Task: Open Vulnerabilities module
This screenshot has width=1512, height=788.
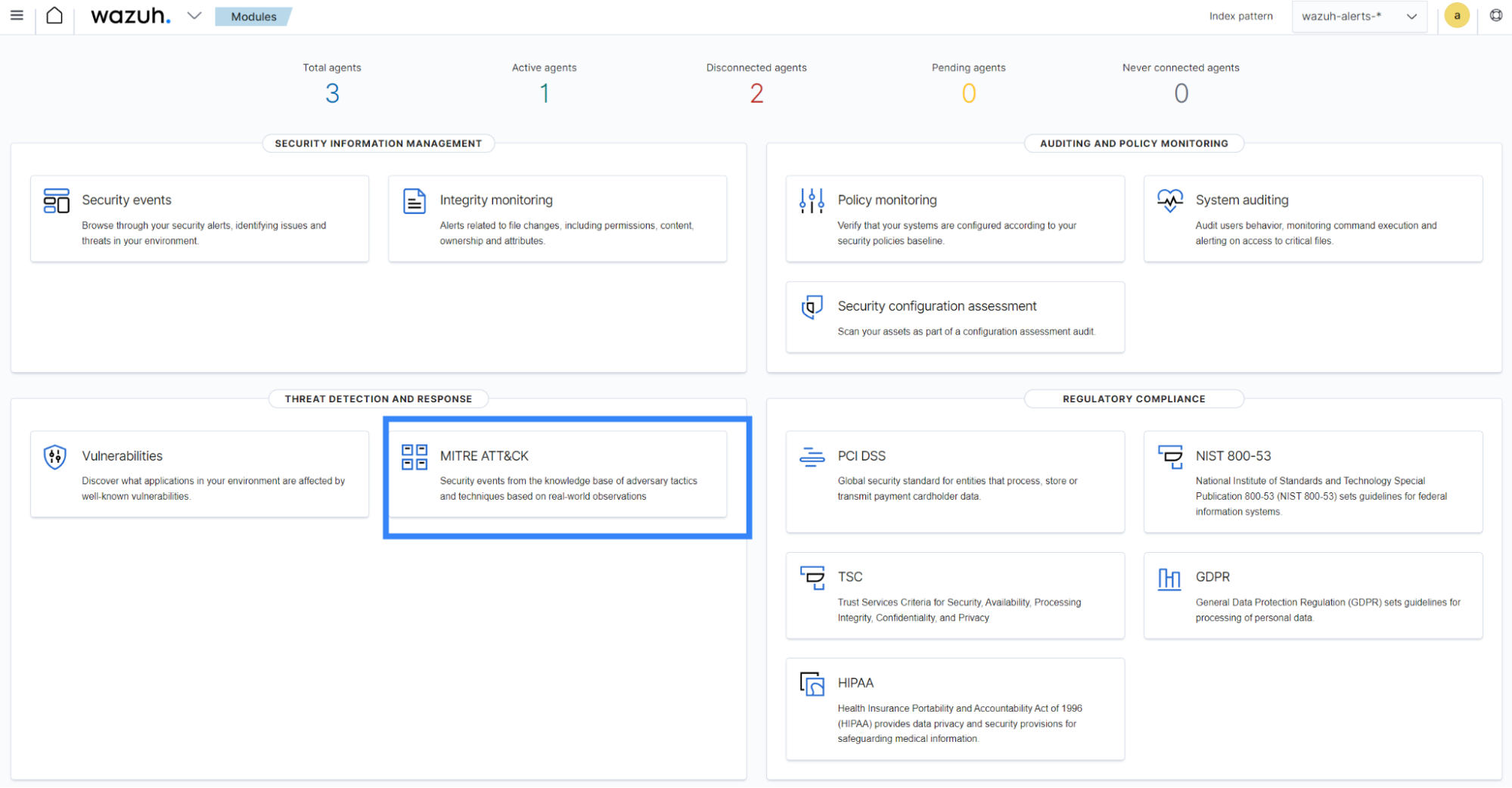Action: click(200, 474)
